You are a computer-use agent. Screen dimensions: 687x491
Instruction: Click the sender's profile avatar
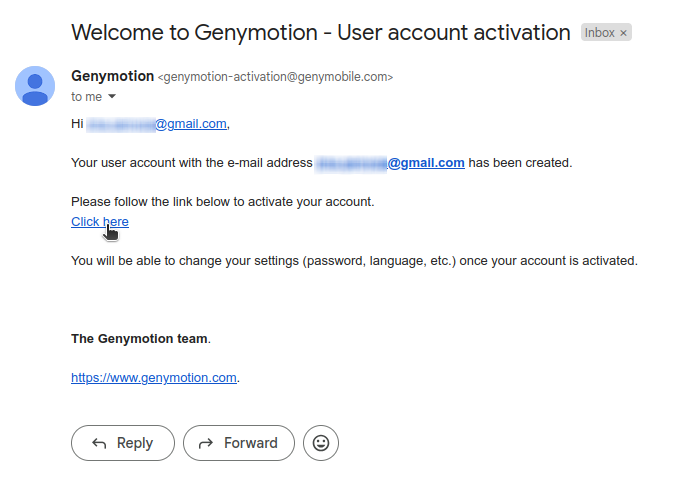click(35, 86)
